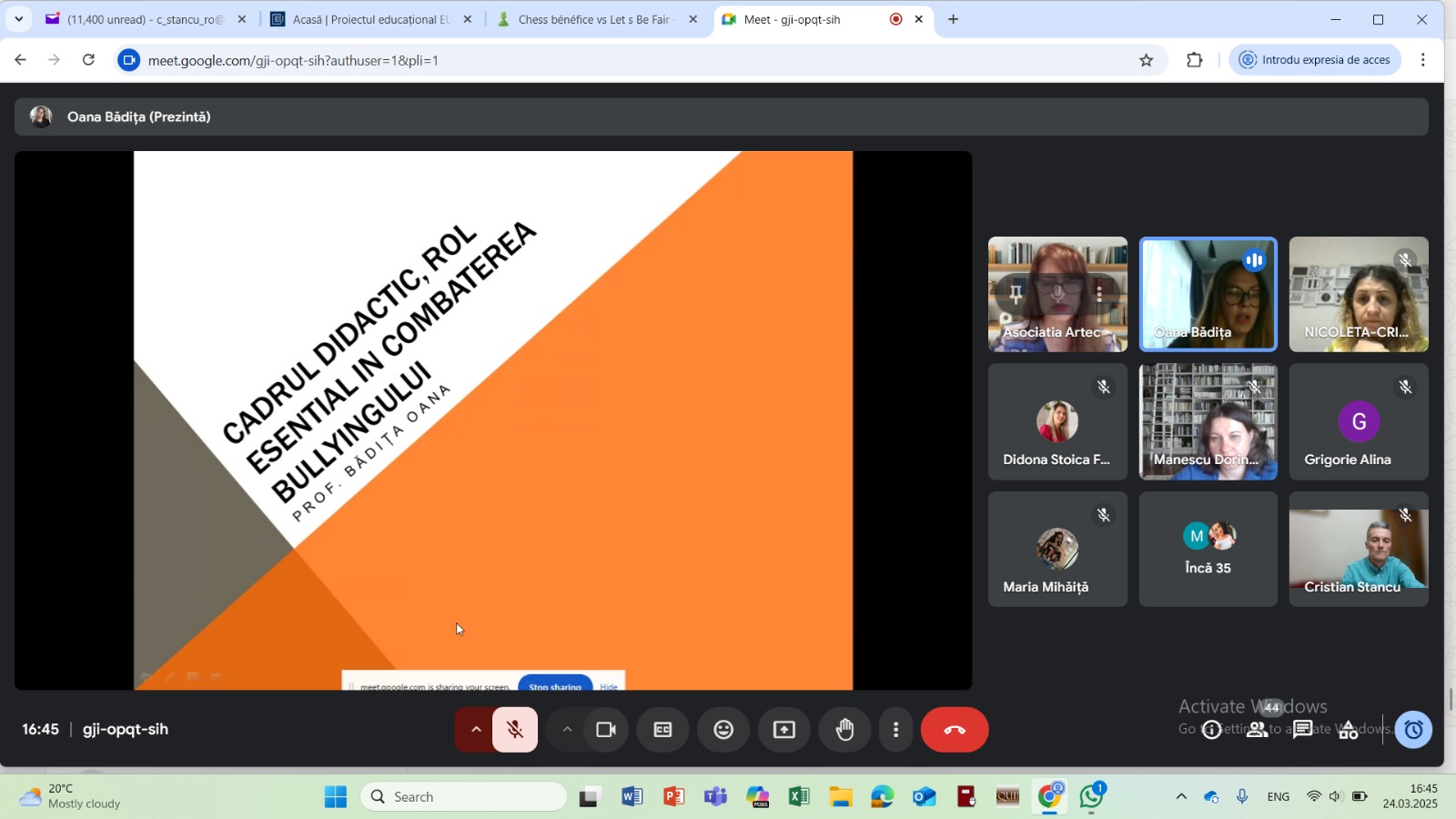Viewport: 1456px width, 819px height.
Task: Click Stop sharing button
Action: click(554, 685)
